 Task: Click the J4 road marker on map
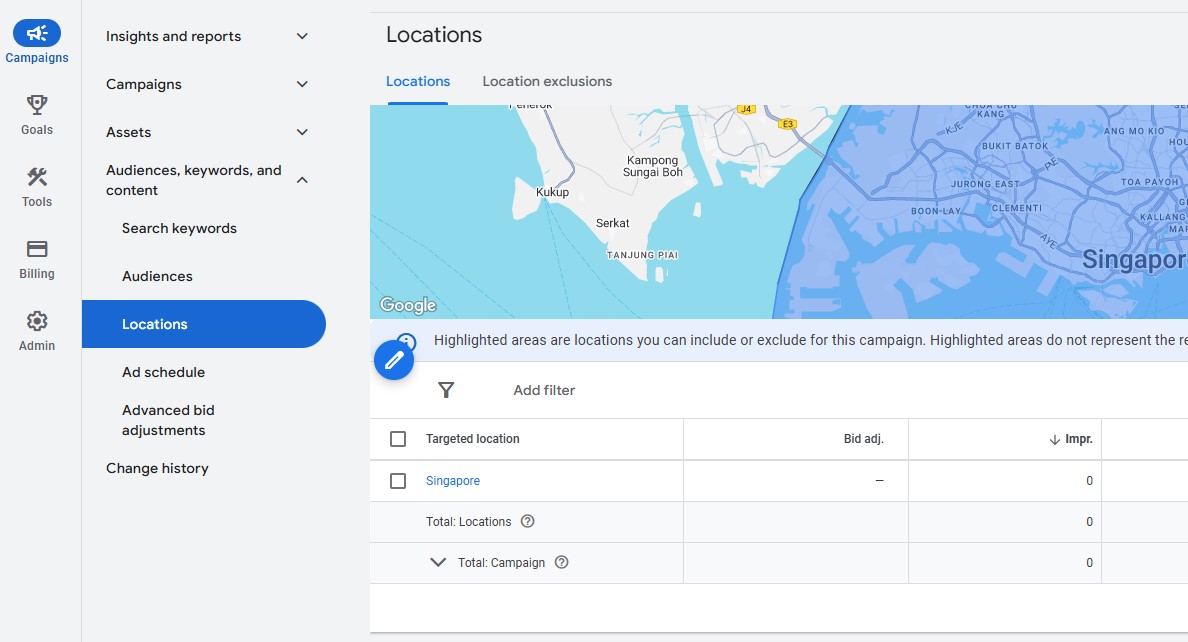(746, 109)
